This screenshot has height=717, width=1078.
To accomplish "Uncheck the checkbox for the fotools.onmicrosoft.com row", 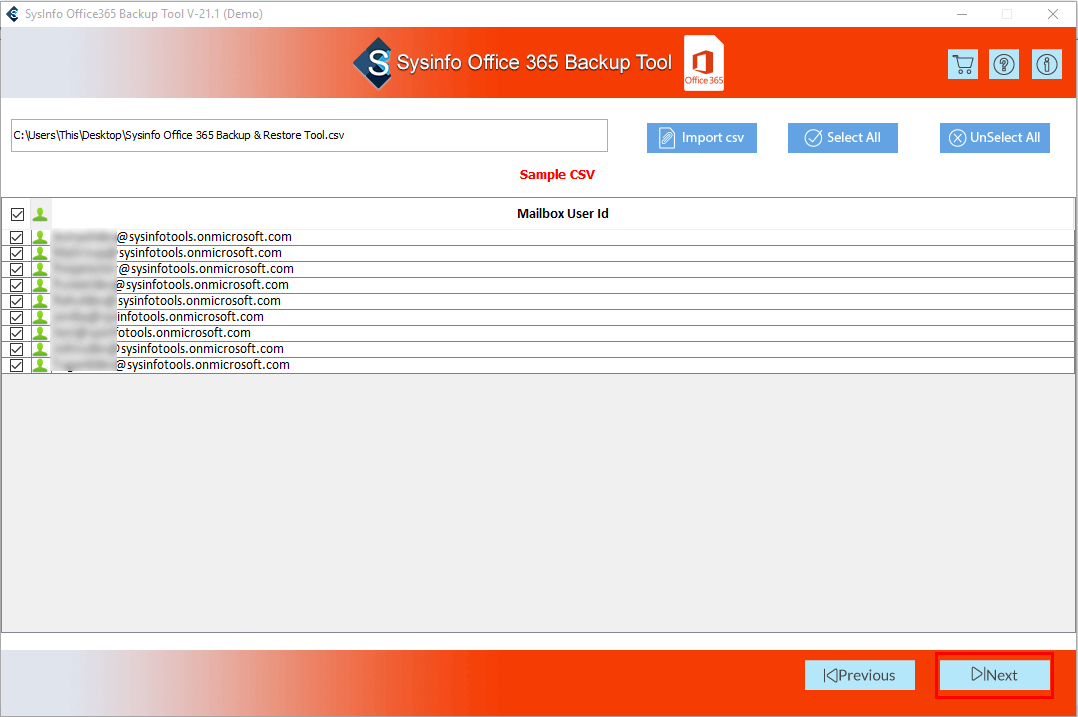I will click(16, 333).
